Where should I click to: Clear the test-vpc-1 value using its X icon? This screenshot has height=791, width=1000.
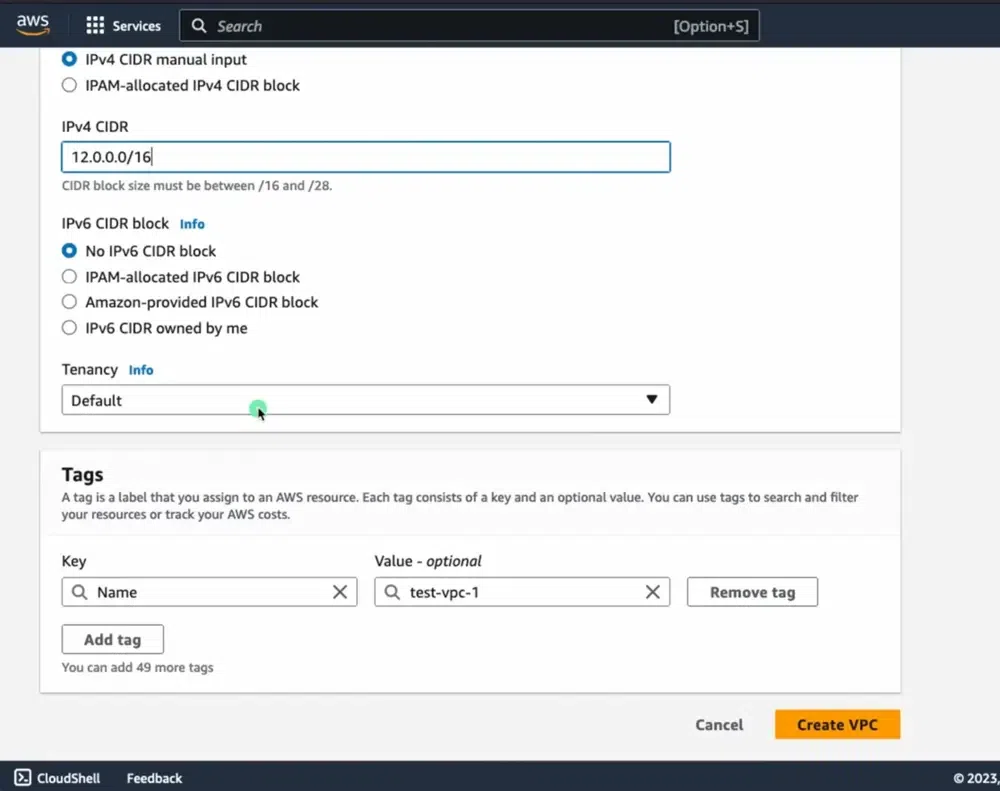pos(653,592)
